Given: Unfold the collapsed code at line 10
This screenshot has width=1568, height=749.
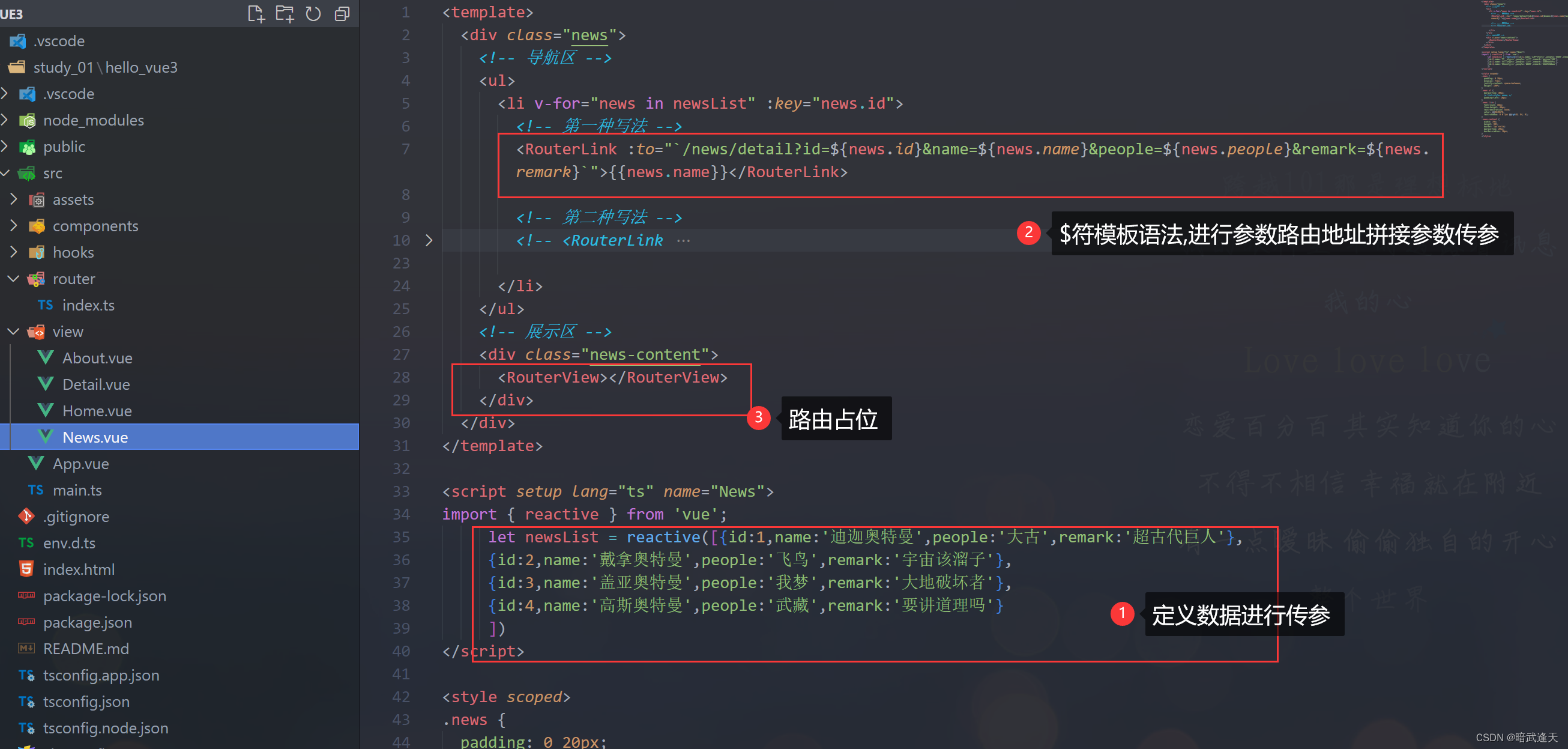Looking at the screenshot, I should 429,240.
